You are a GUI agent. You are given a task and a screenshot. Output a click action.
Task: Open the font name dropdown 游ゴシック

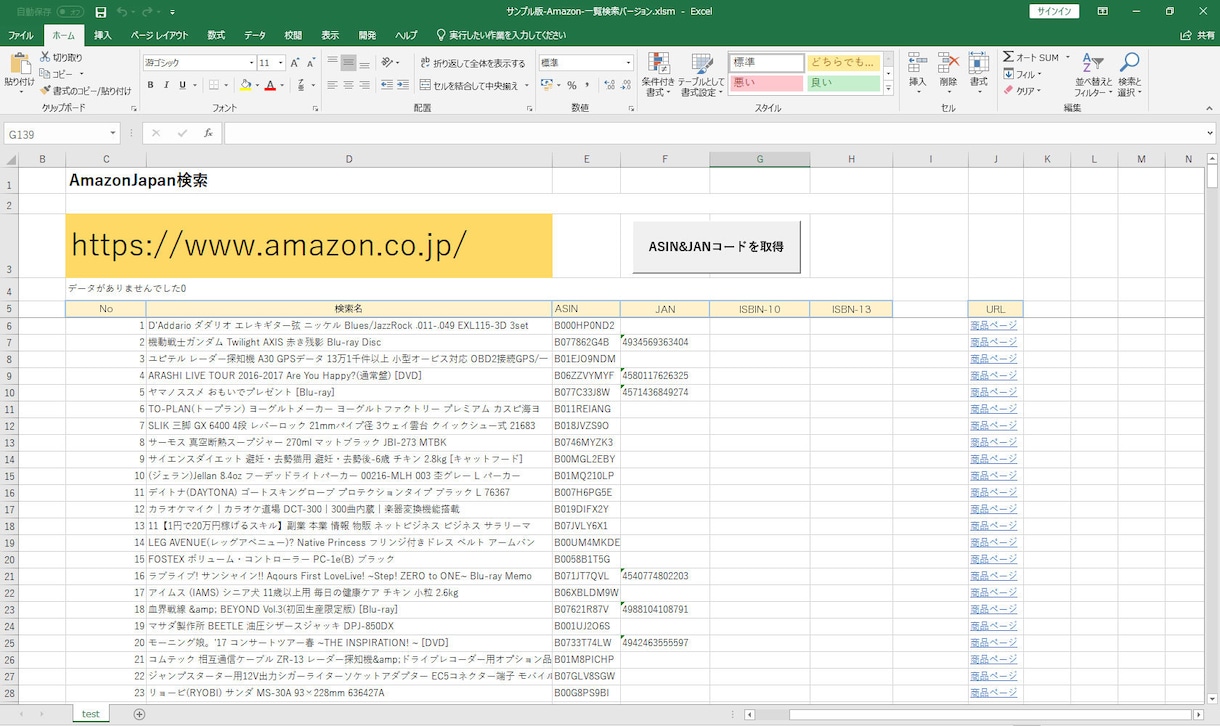(250, 62)
